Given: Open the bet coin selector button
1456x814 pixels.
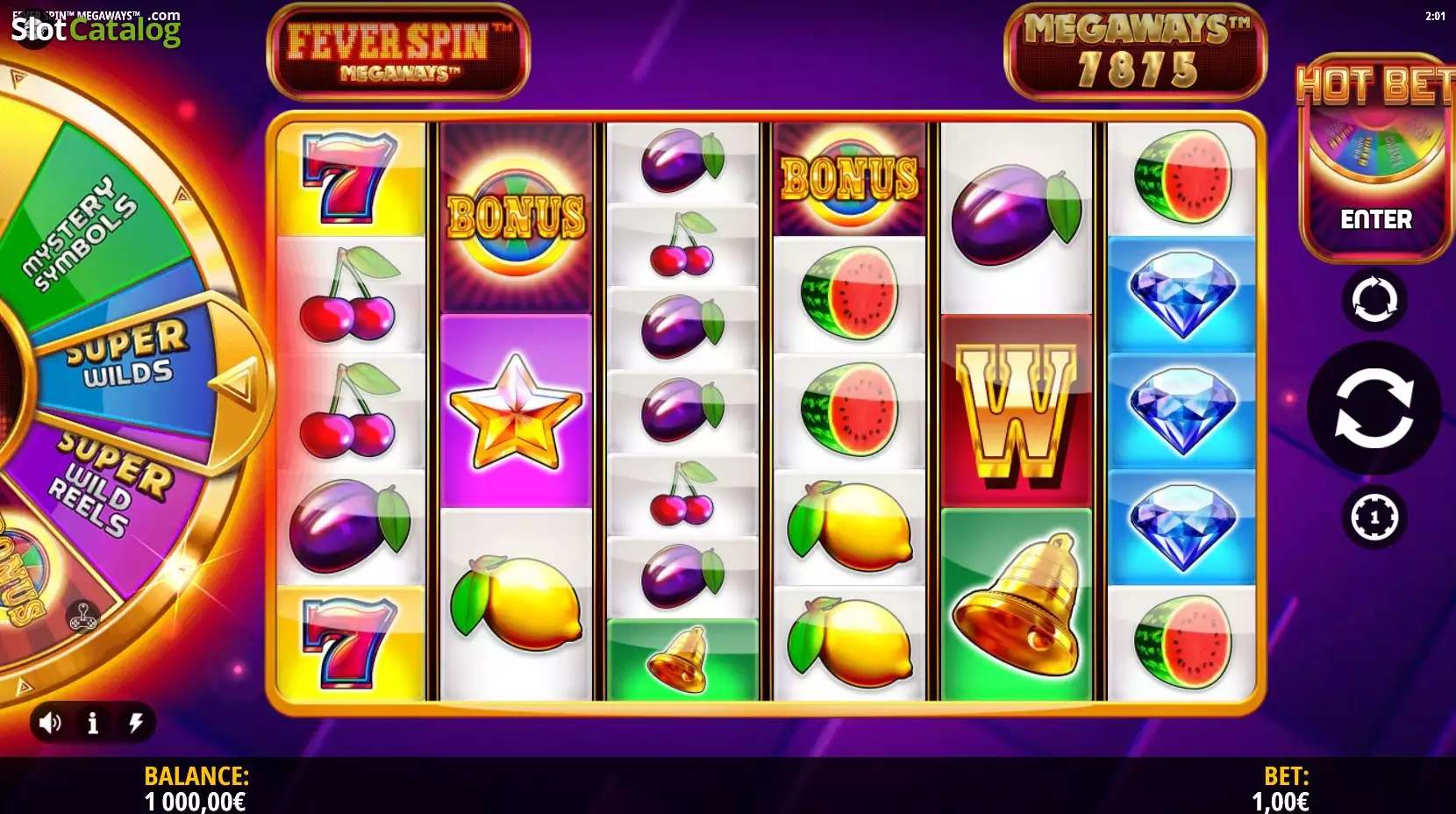Looking at the screenshot, I should (1374, 518).
